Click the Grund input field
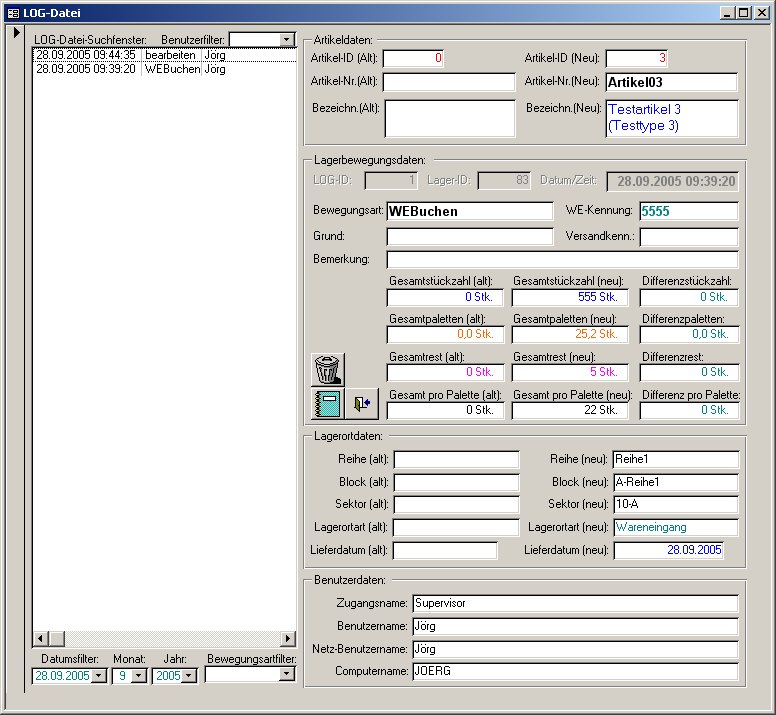776x715 pixels. pos(469,236)
